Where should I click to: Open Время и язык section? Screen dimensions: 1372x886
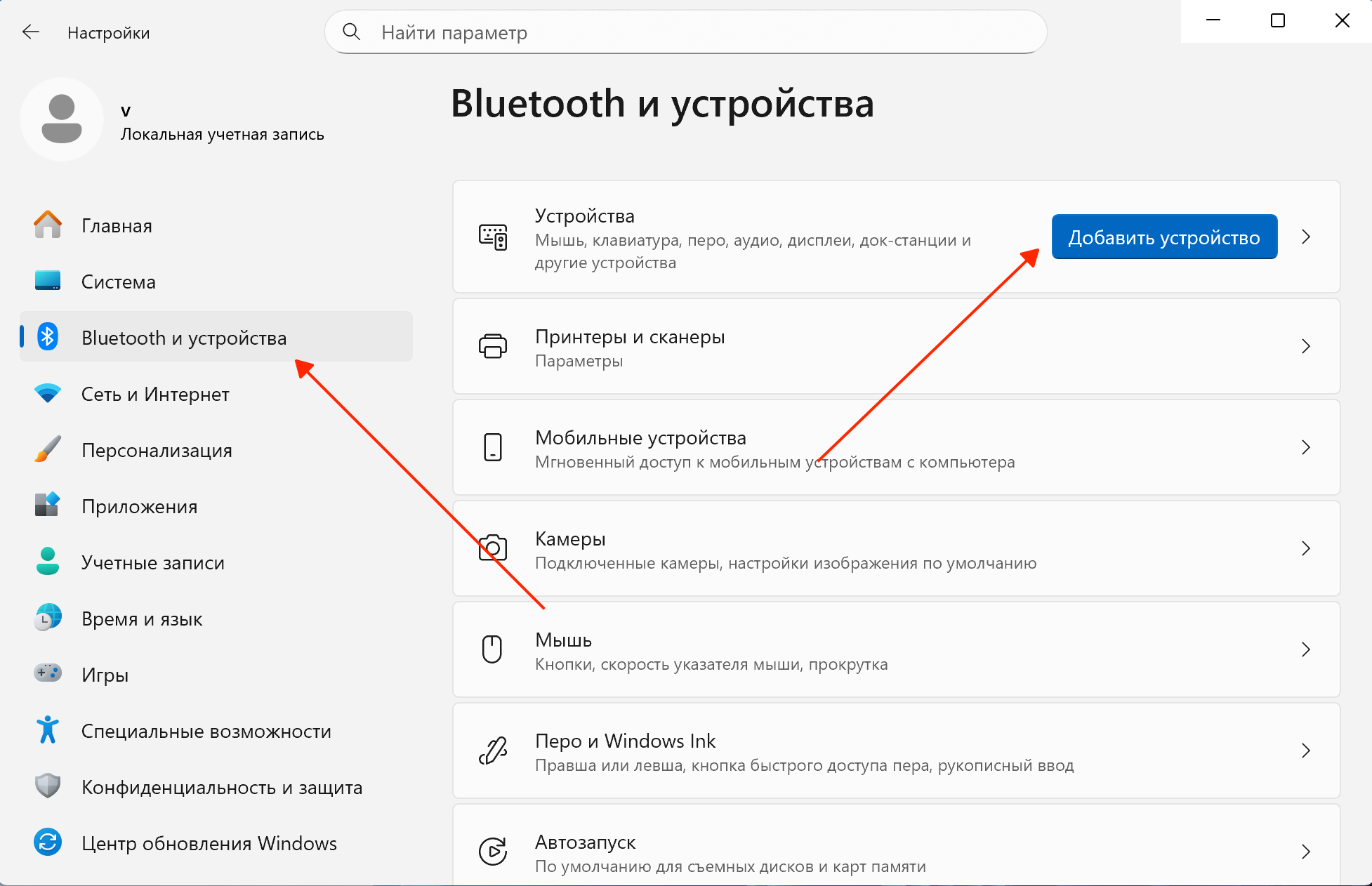(216, 619)
